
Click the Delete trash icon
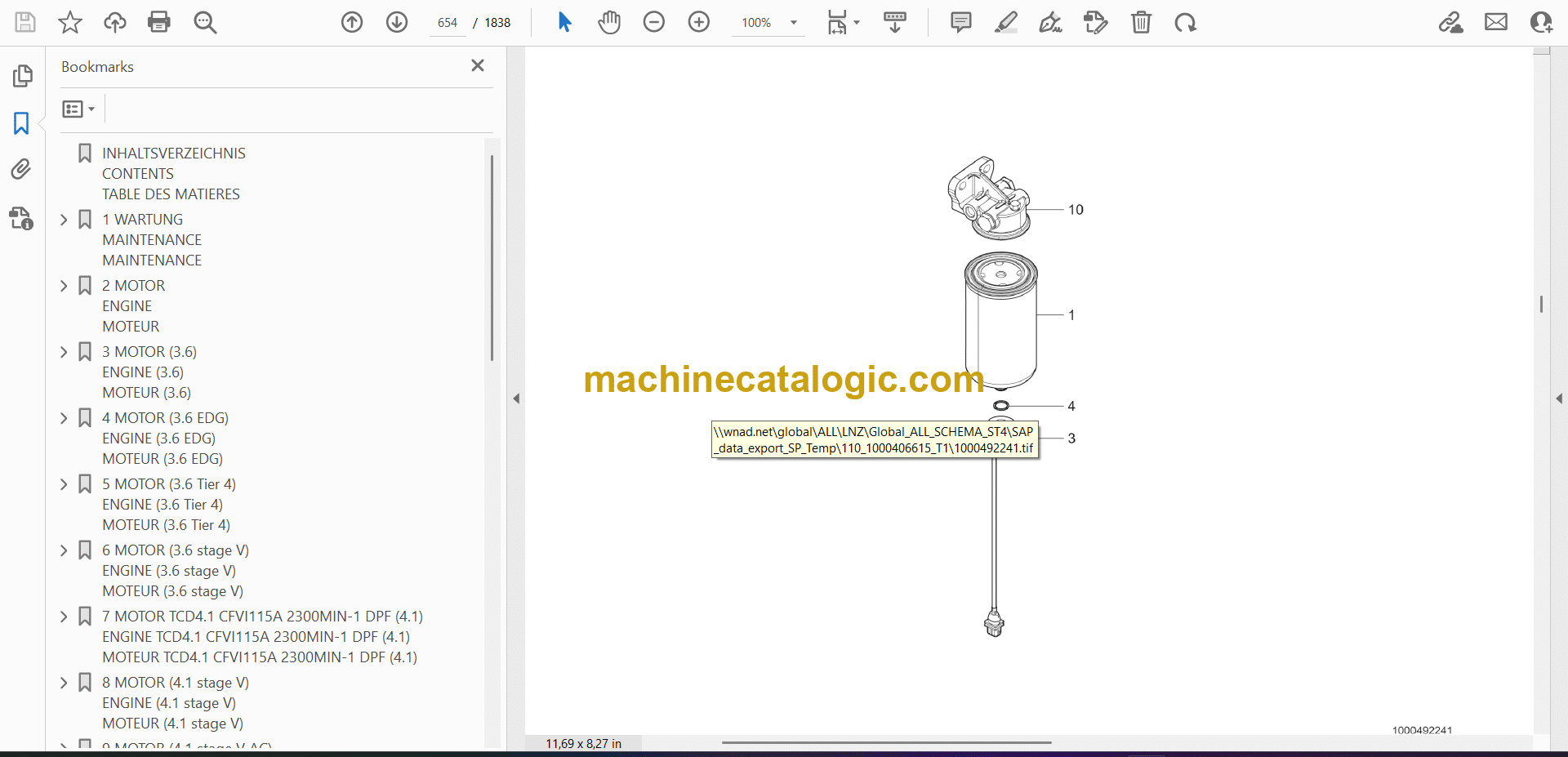tap(1141, 22)
